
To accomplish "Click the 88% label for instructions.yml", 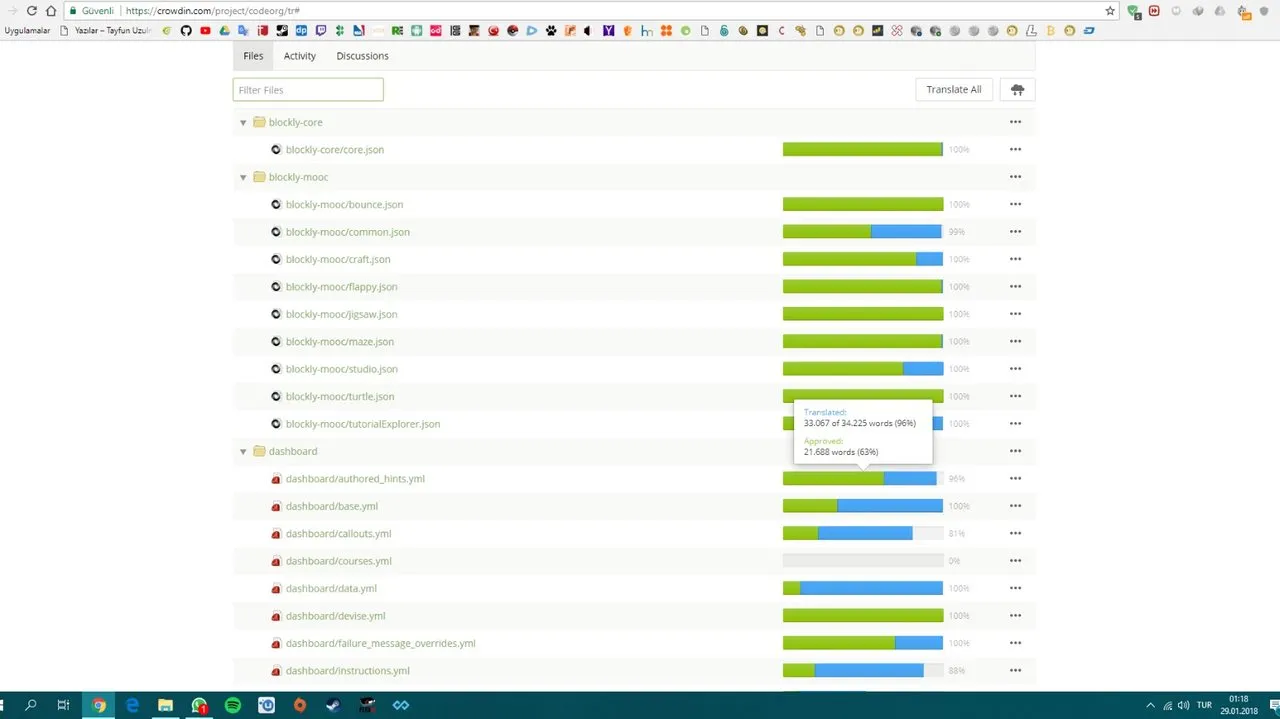I will click(957, 671).
